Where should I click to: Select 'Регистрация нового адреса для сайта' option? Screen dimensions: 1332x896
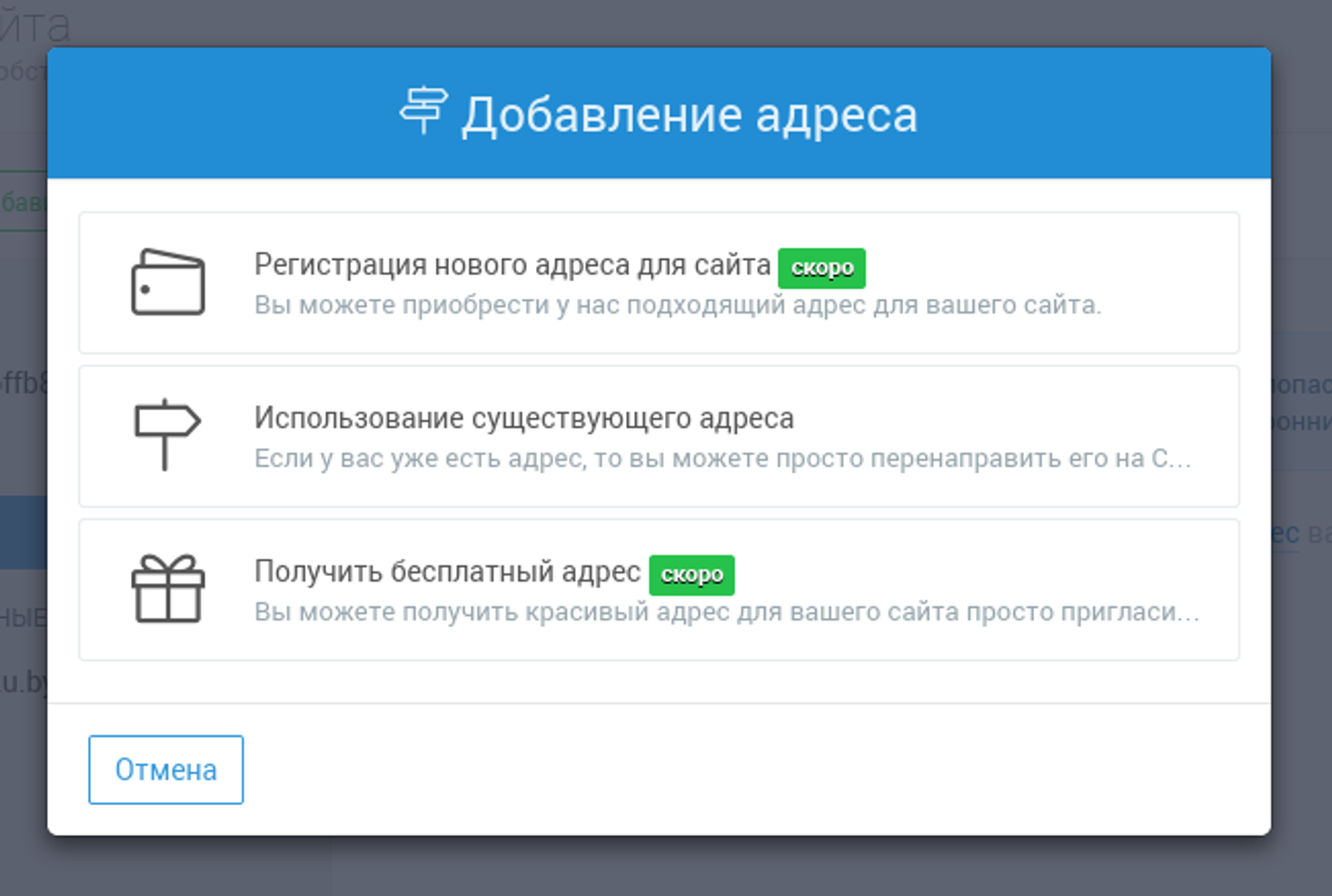659,283
